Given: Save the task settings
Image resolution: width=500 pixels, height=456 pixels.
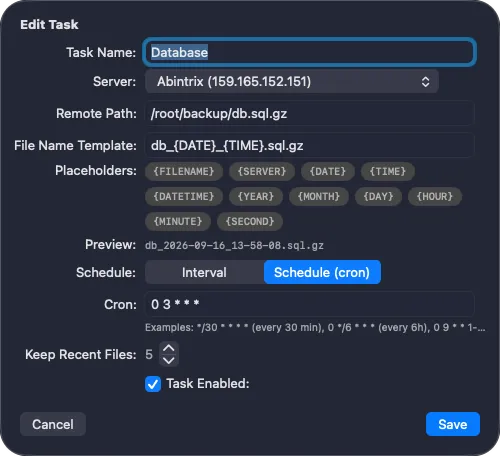Looking at the screenshot, I should pos(453,424).
